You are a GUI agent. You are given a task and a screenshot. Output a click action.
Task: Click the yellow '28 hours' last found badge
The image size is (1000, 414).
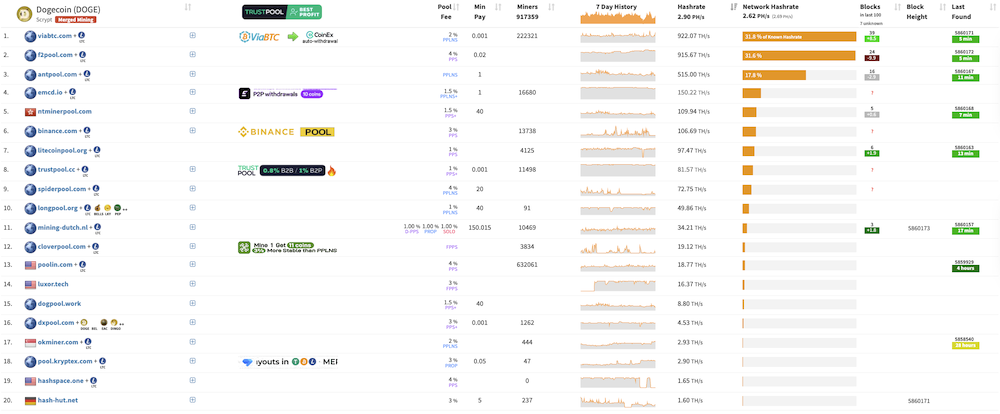click(x=965, y=345)
